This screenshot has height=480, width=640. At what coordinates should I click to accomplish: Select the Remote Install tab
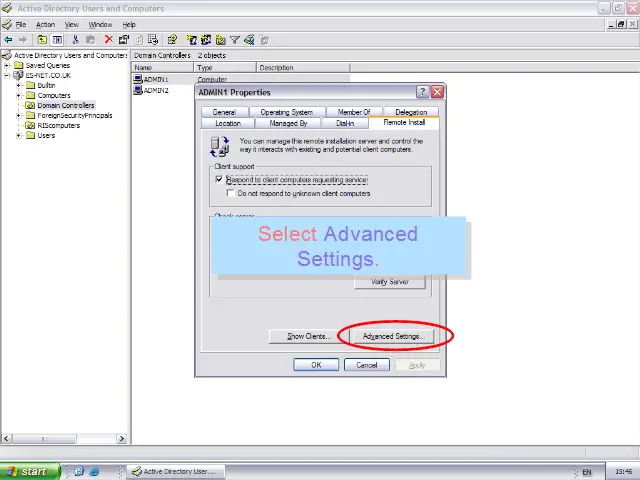click(404, 122)
